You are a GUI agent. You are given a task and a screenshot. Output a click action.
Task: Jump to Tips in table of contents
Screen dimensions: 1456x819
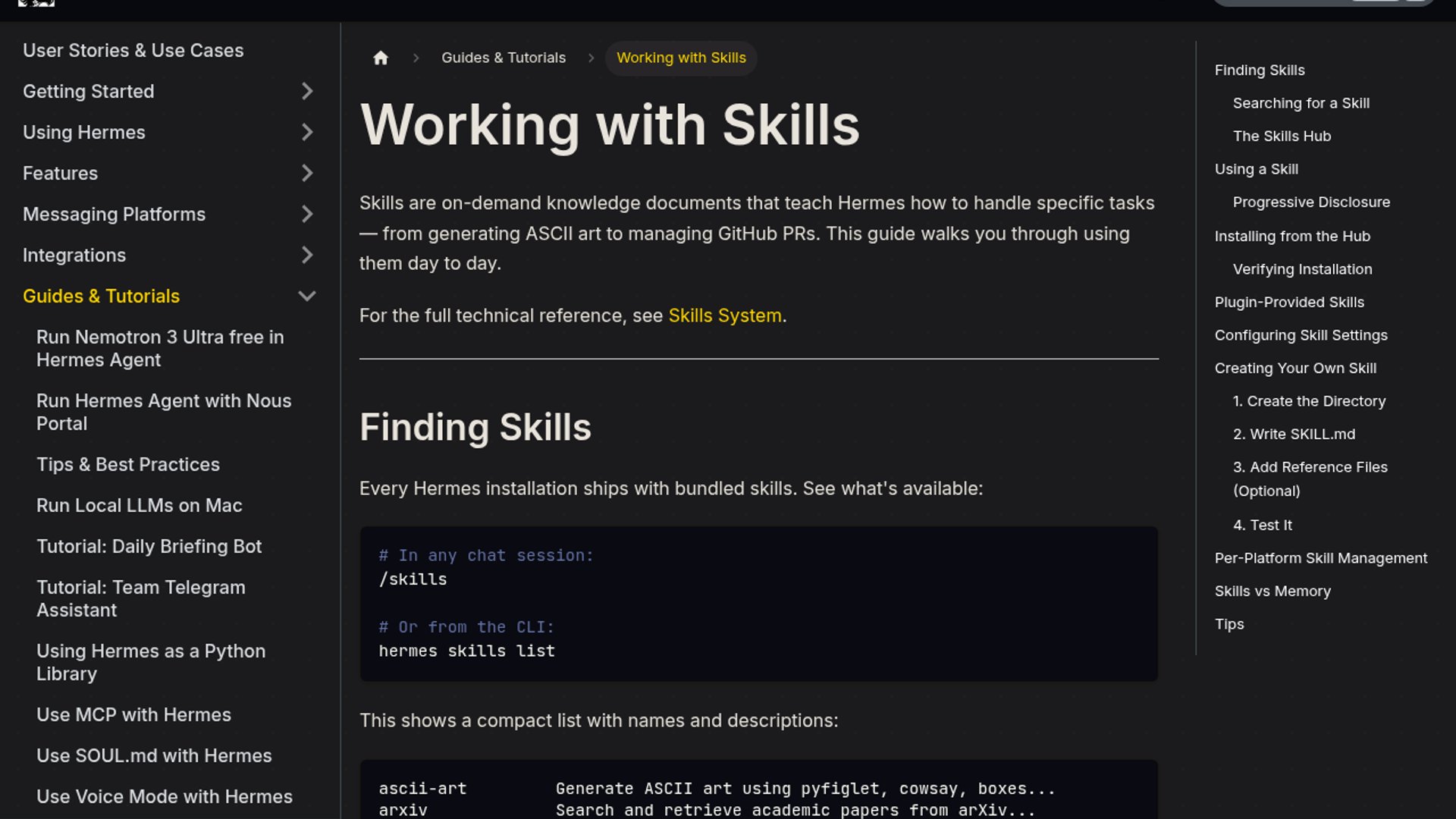(x=1229, y=624)
